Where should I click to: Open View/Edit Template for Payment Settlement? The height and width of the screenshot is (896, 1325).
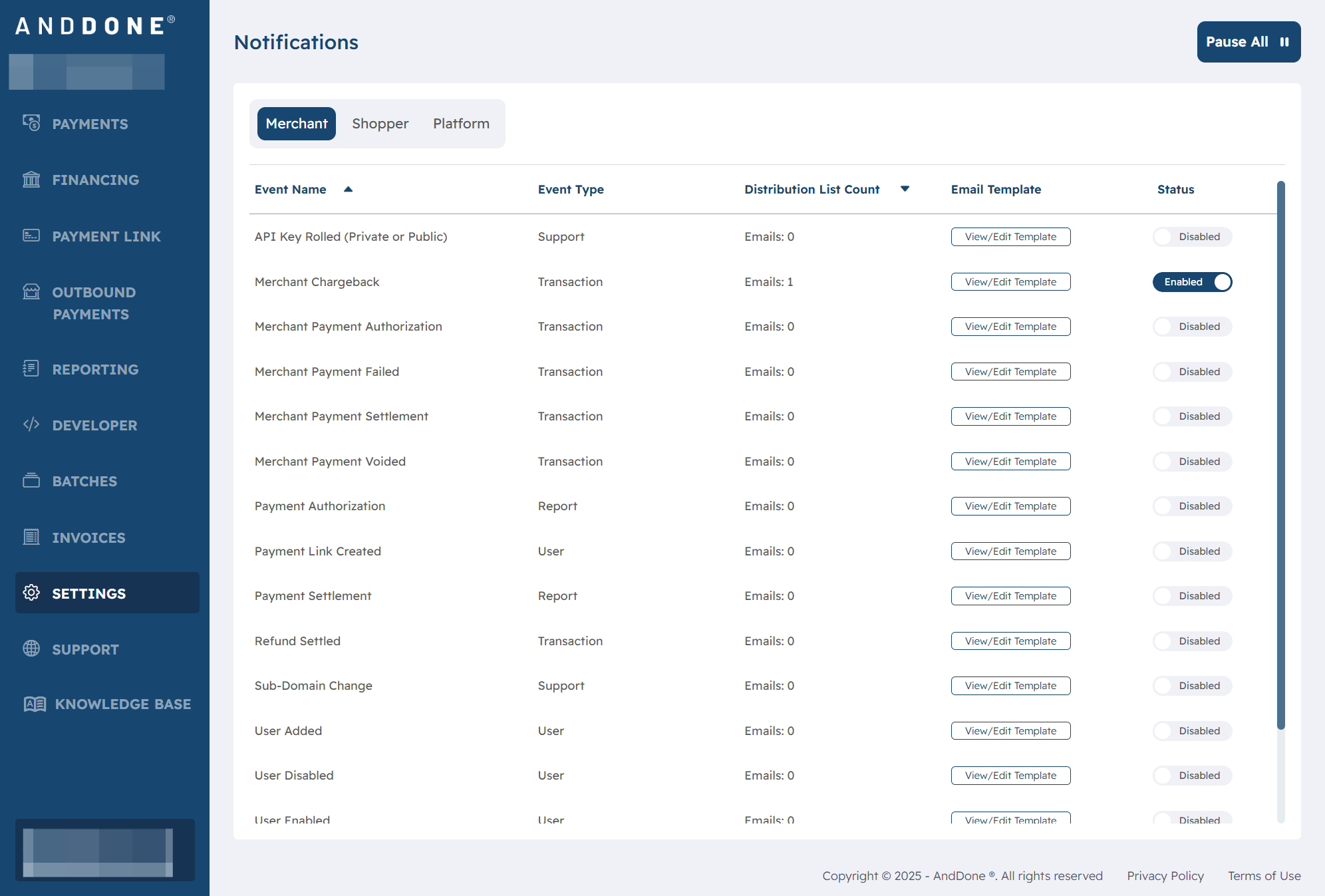tap(1010, 596)
